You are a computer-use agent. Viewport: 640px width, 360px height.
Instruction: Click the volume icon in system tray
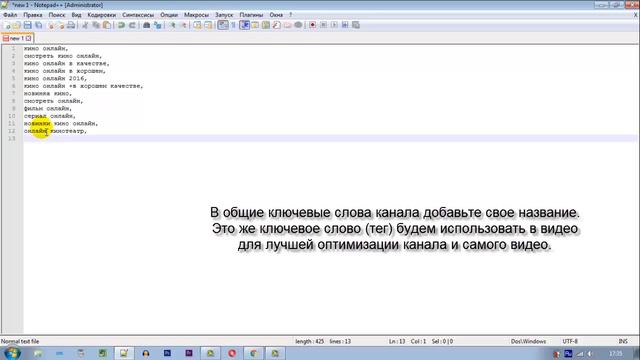590,354
